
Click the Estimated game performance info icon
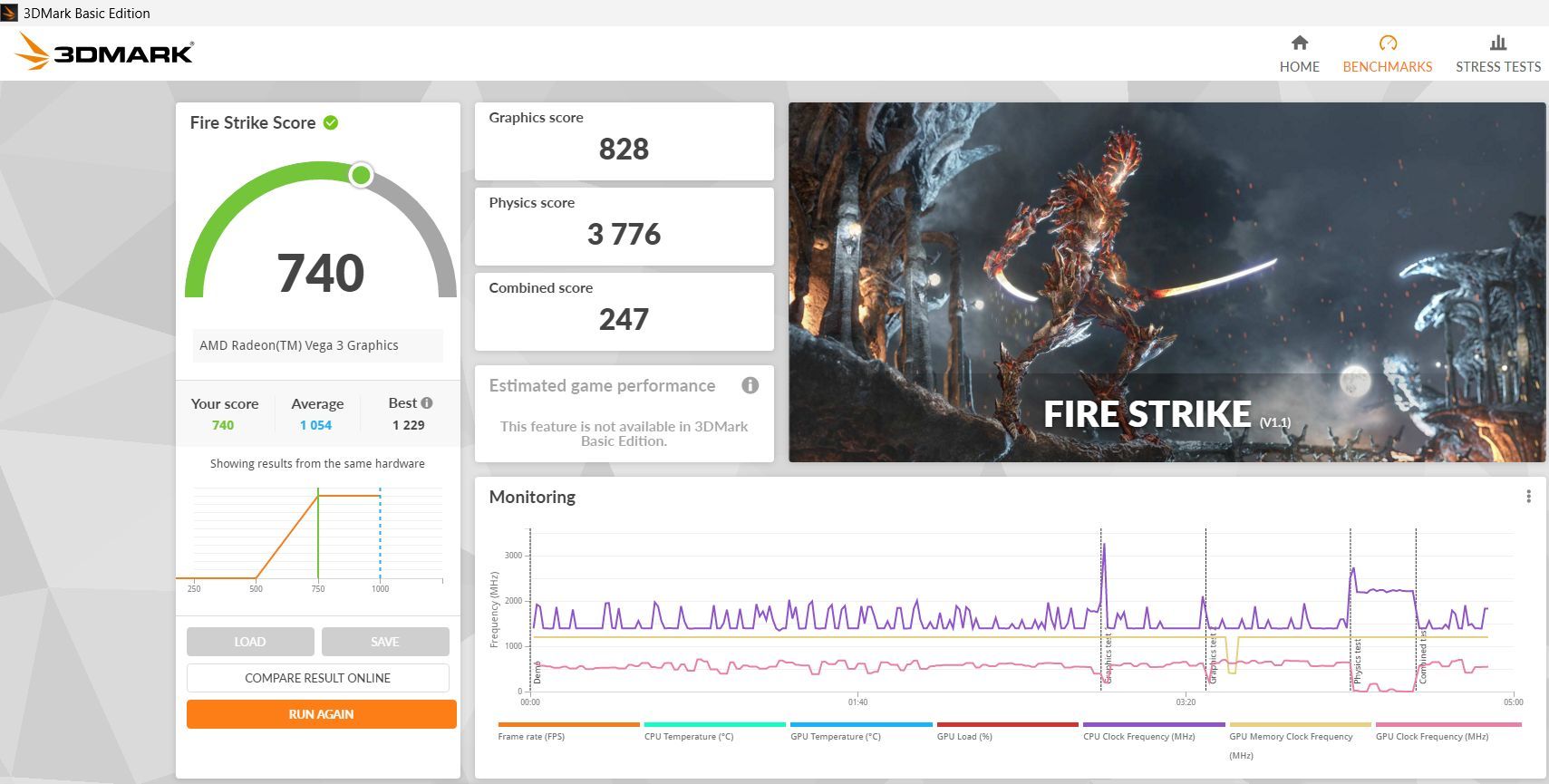(750, 385)
